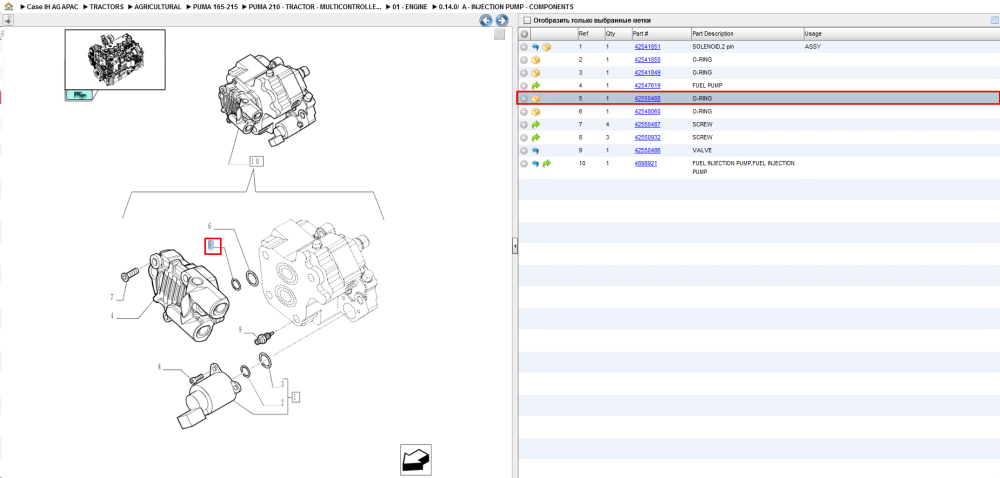Click the circle icon for SOLENOID row
This screenshot has height=478, width=1000.
pos(524,47)
